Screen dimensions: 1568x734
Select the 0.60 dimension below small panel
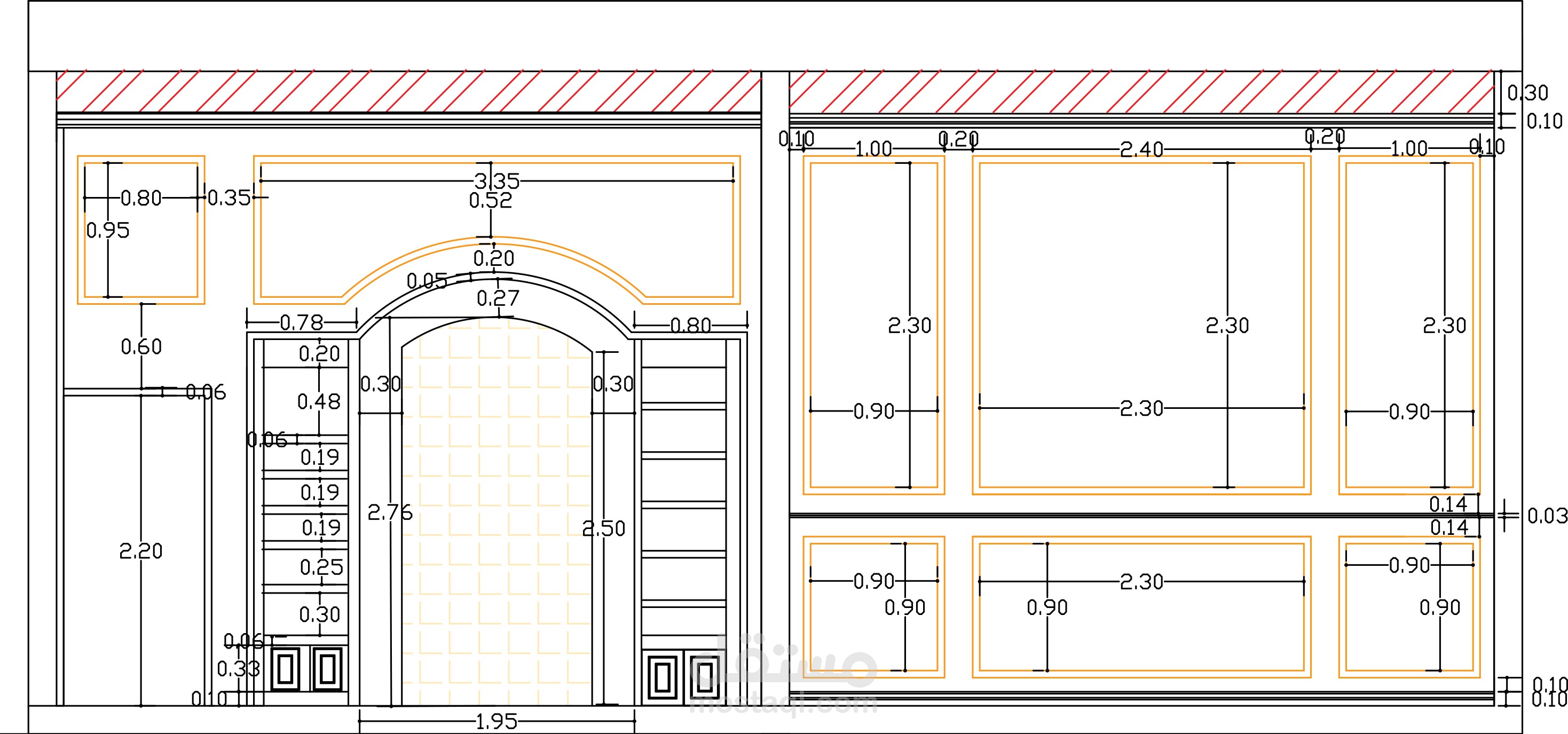pos(141,347)
